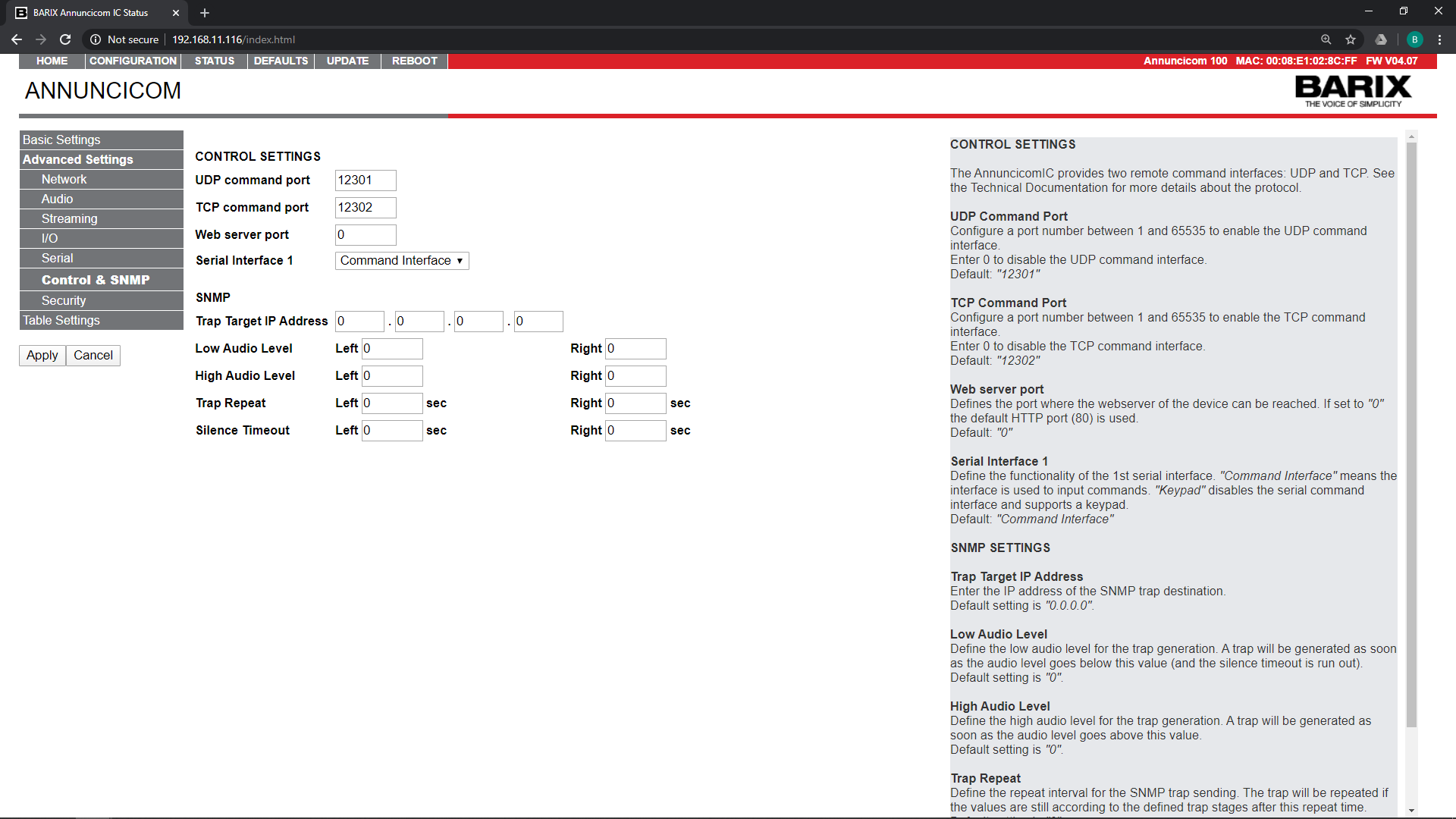Open Security in Advanced Settings
The image size is (1456, 819).
click(x=64, y=300)
